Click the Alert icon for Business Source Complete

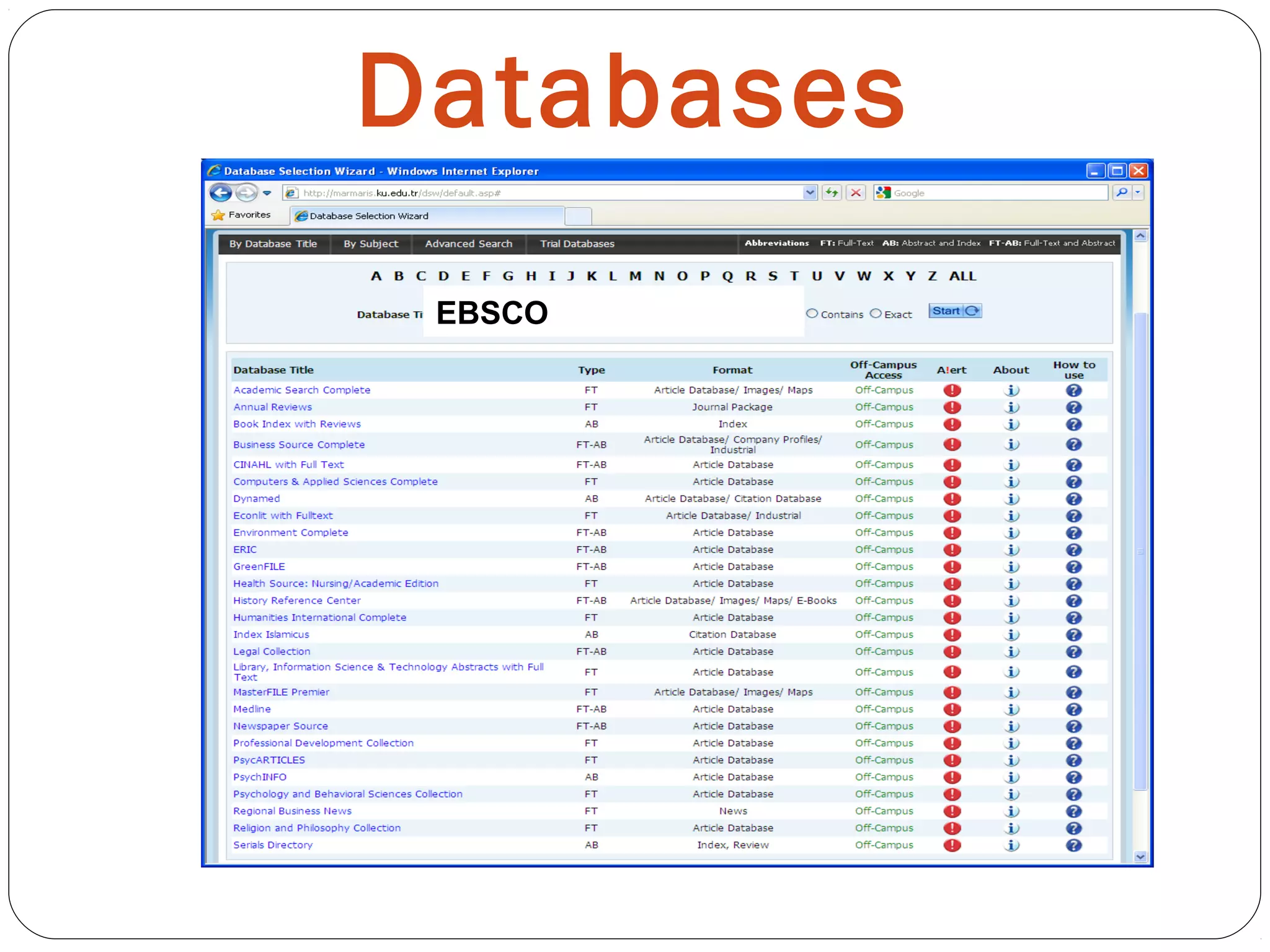(x=952, y=444)
